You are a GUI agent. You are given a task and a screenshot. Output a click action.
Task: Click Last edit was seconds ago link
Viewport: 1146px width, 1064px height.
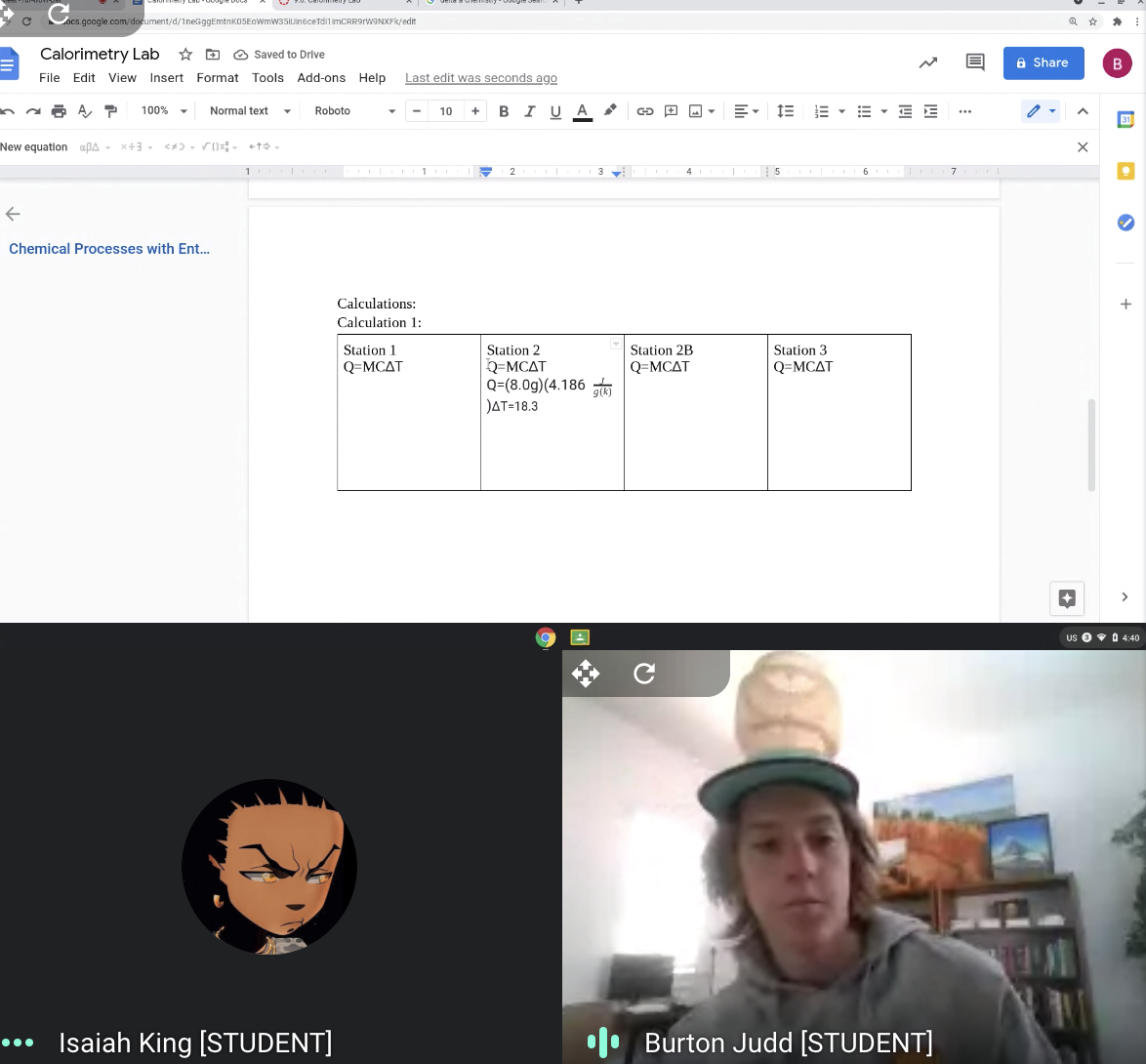tap(481, 77)
